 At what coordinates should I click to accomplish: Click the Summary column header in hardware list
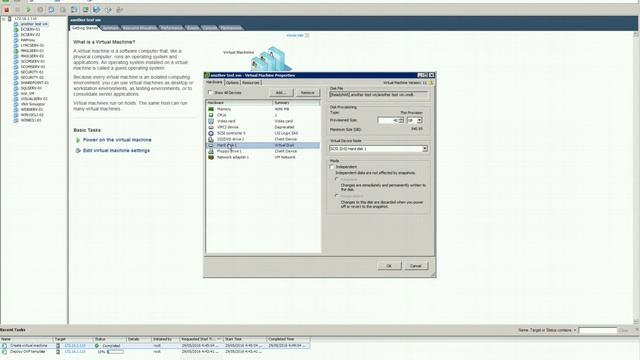(x=296, y=103)
